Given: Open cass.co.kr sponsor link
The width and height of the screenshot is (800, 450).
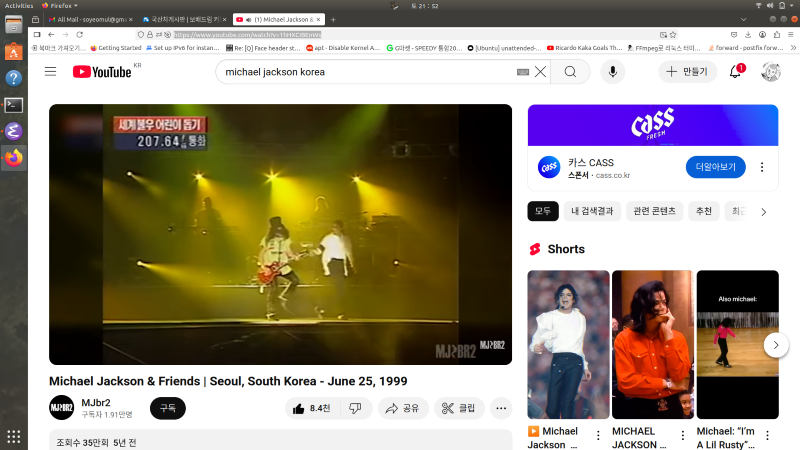Looking at the screenshot, I should pyautogui.click(x=613, y=175).
